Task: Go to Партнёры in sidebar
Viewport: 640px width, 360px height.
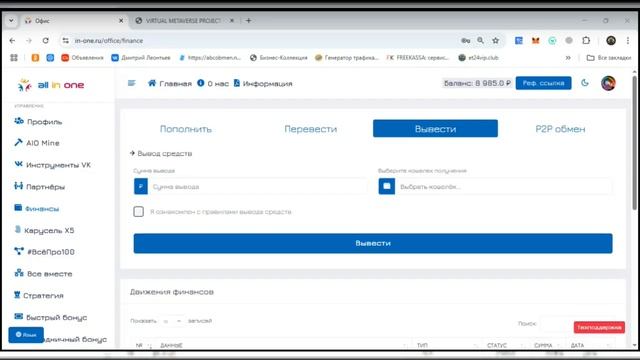Action: (x=40, y=187)
